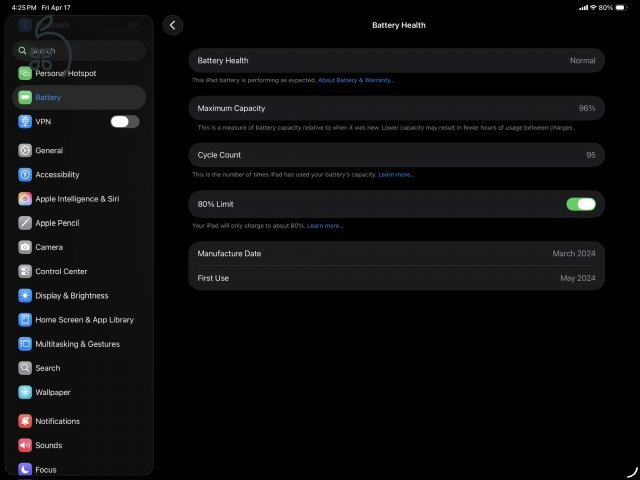The width and height of the screenshot is (640, 480).
Task: Toggle the VPN switch
Action: 125,122
